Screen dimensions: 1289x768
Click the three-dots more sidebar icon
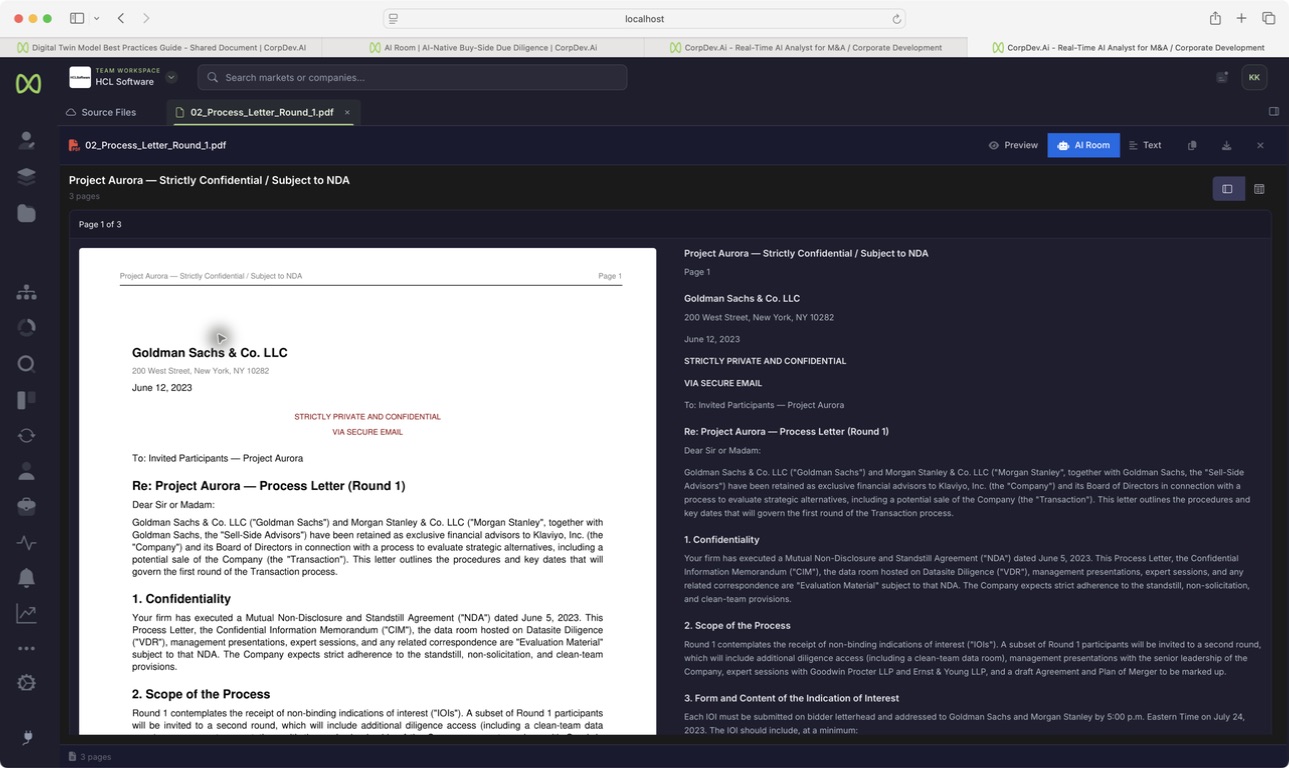[x=27, y=649]
